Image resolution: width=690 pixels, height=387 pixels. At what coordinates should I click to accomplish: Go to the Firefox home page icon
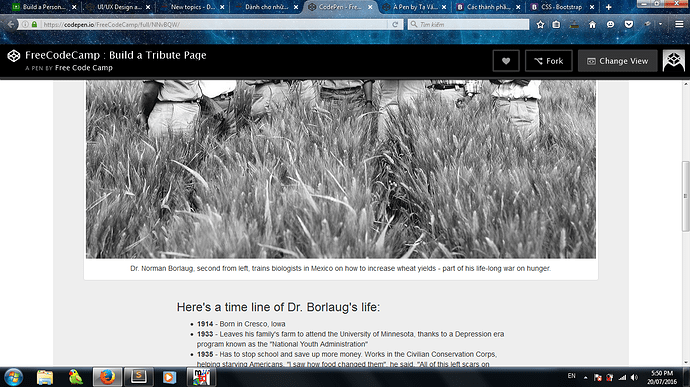click(592, 25)
